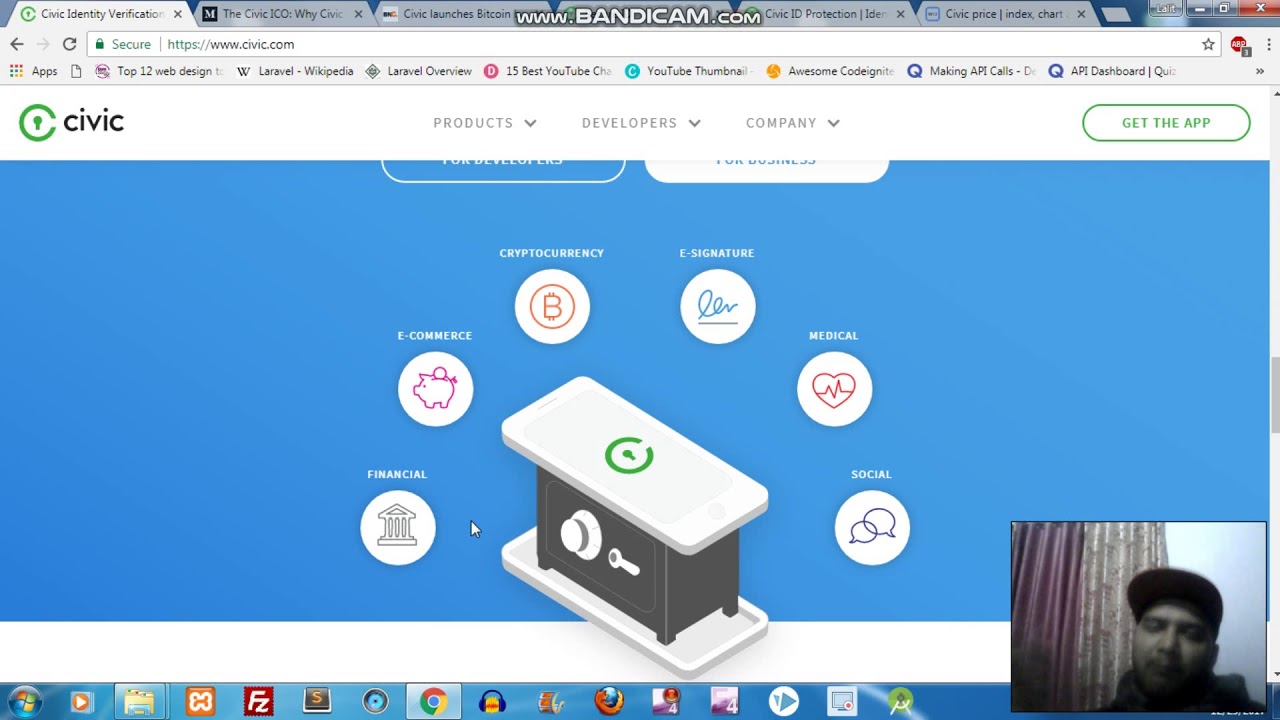Viewport: 1280px width, 720px height.
Task: Open the Windows Start button
Action: (25, 701)
